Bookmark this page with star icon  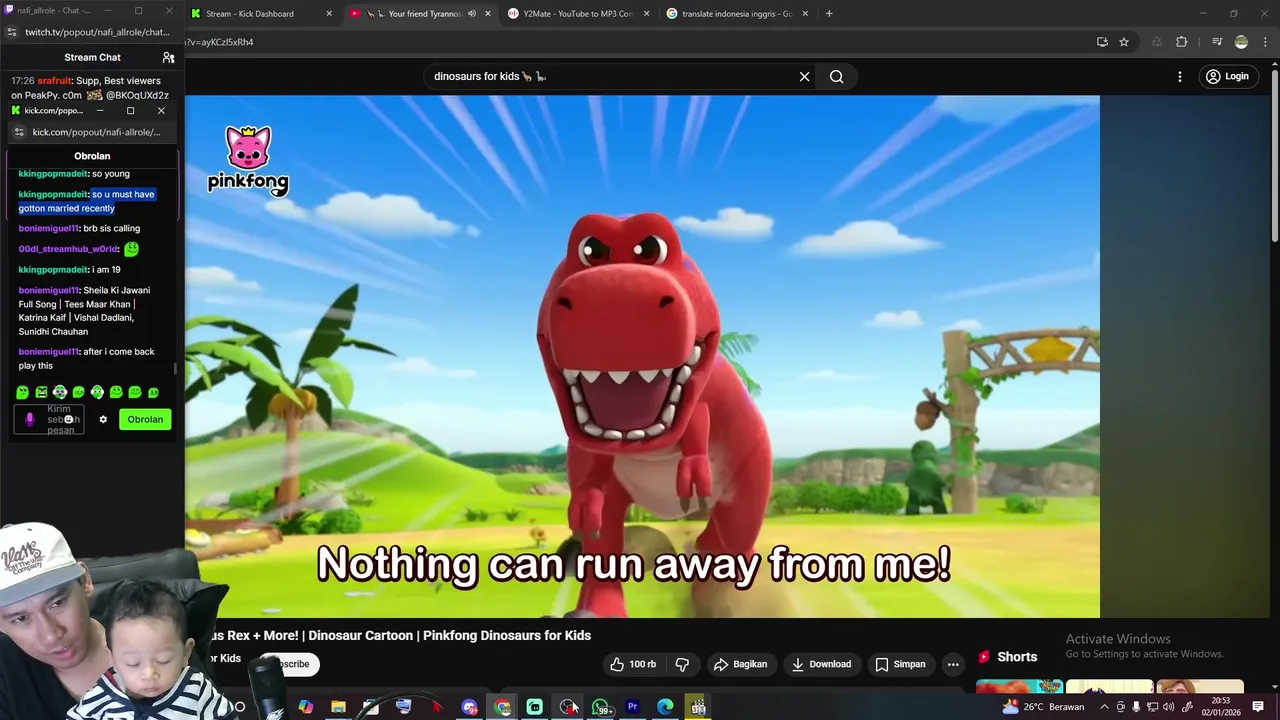(x=1124, y=42)
